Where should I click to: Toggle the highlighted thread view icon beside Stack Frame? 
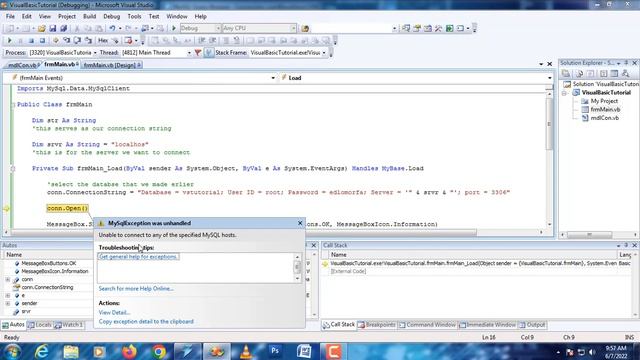(x=208, y=53)
